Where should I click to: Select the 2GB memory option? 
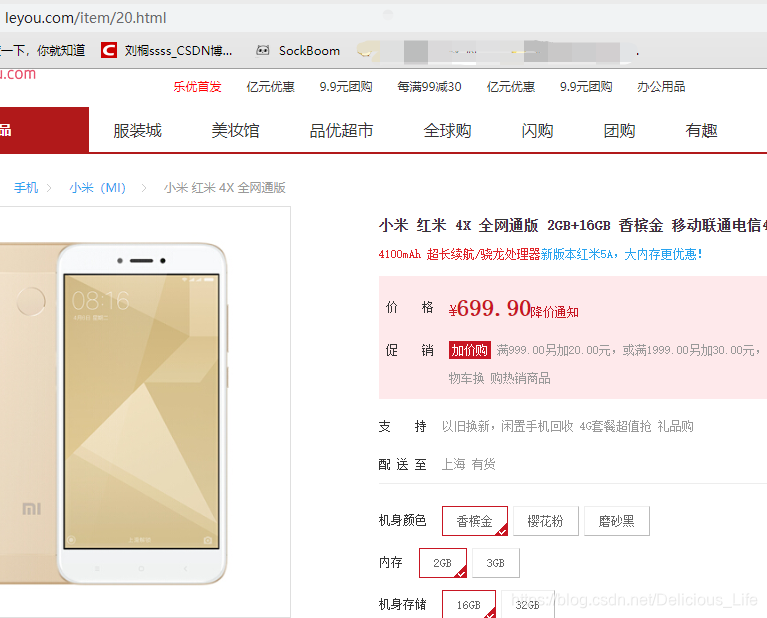(443, 563)
